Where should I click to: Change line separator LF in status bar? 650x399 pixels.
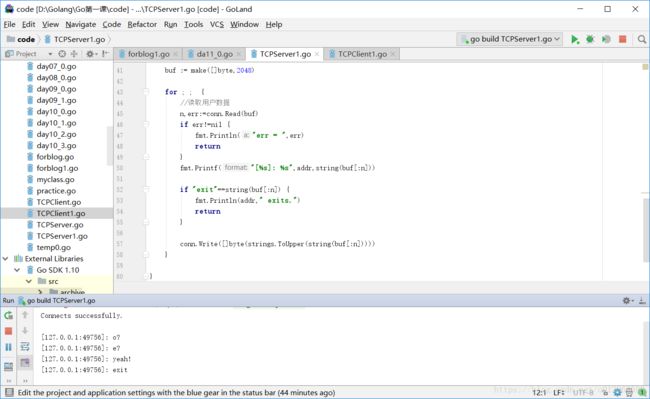(558, 392)
